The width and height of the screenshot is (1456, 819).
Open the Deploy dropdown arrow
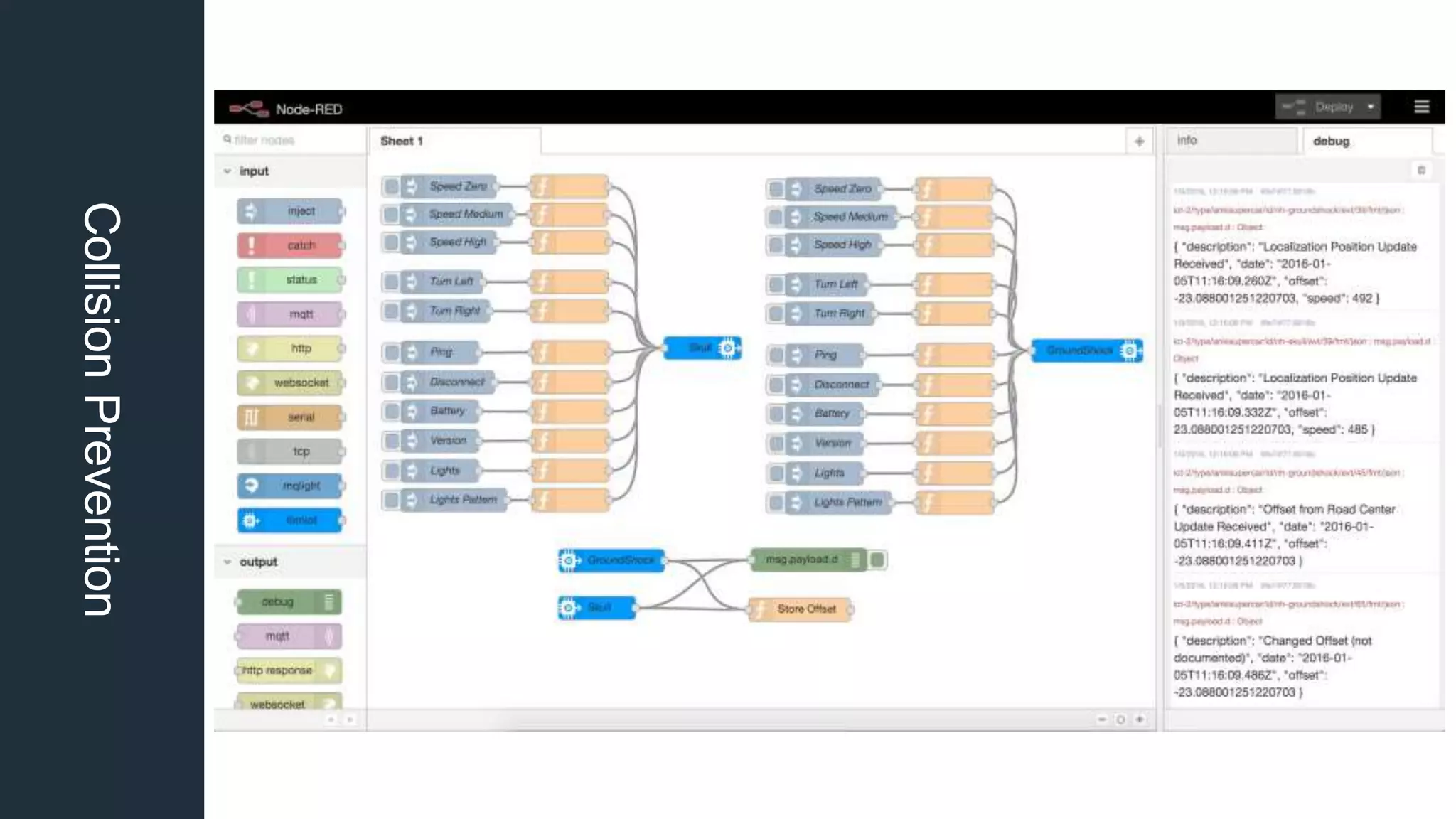coord(1370,107)
